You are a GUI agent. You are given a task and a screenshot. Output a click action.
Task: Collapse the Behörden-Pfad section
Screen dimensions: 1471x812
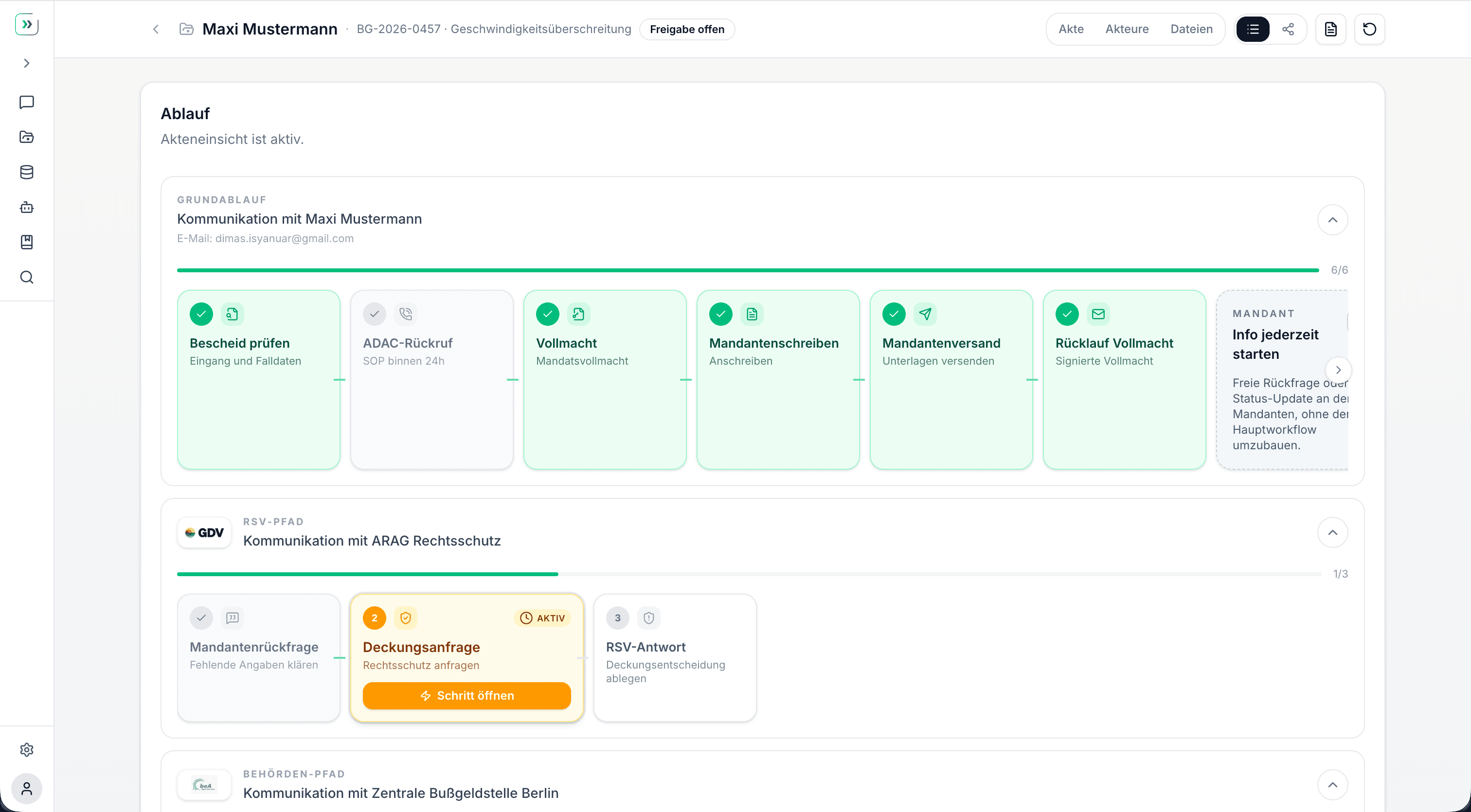tap(1332, 785)
